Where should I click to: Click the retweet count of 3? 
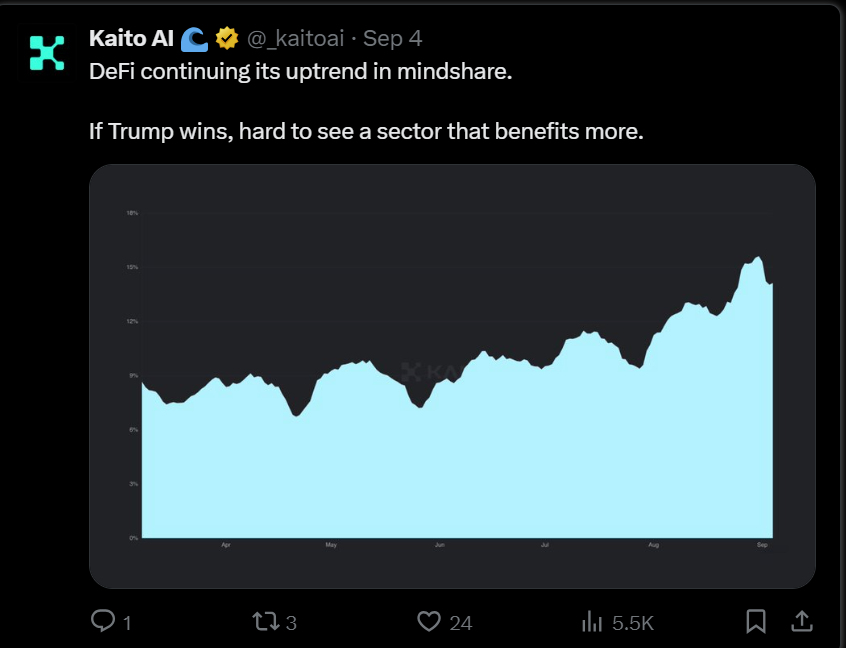coord(291,623)
